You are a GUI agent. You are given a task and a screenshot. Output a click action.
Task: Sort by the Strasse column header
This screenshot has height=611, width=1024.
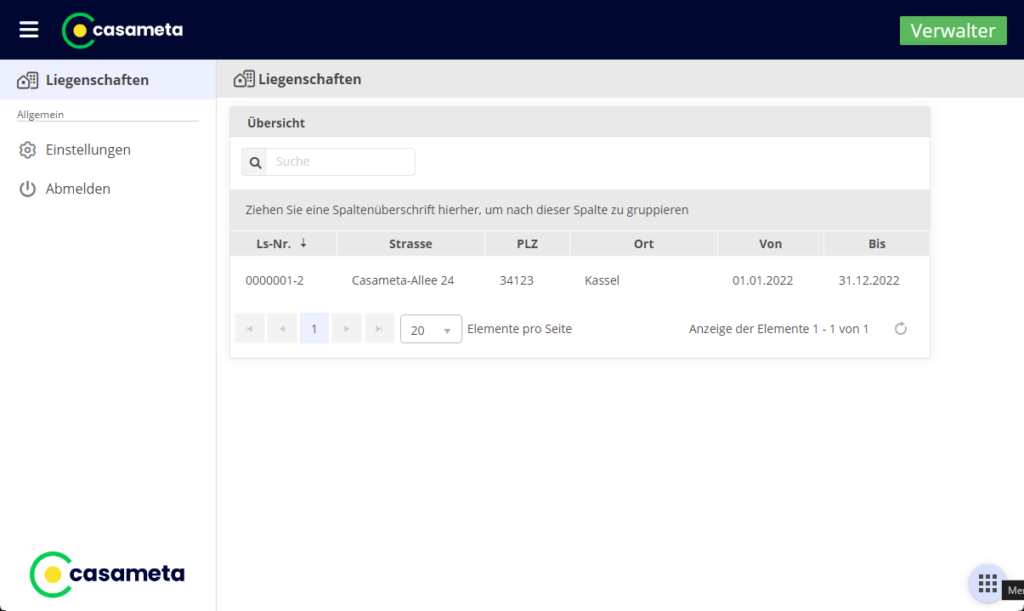click(411, 243)
